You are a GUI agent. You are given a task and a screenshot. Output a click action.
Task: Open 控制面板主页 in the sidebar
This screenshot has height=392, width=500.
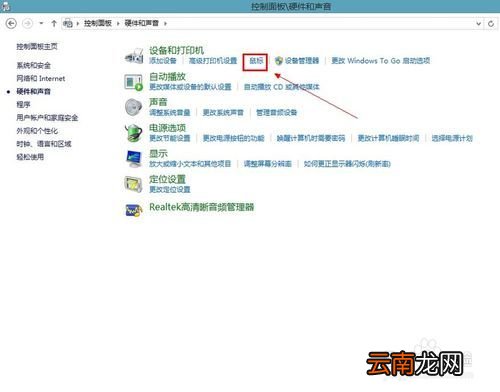37,46
